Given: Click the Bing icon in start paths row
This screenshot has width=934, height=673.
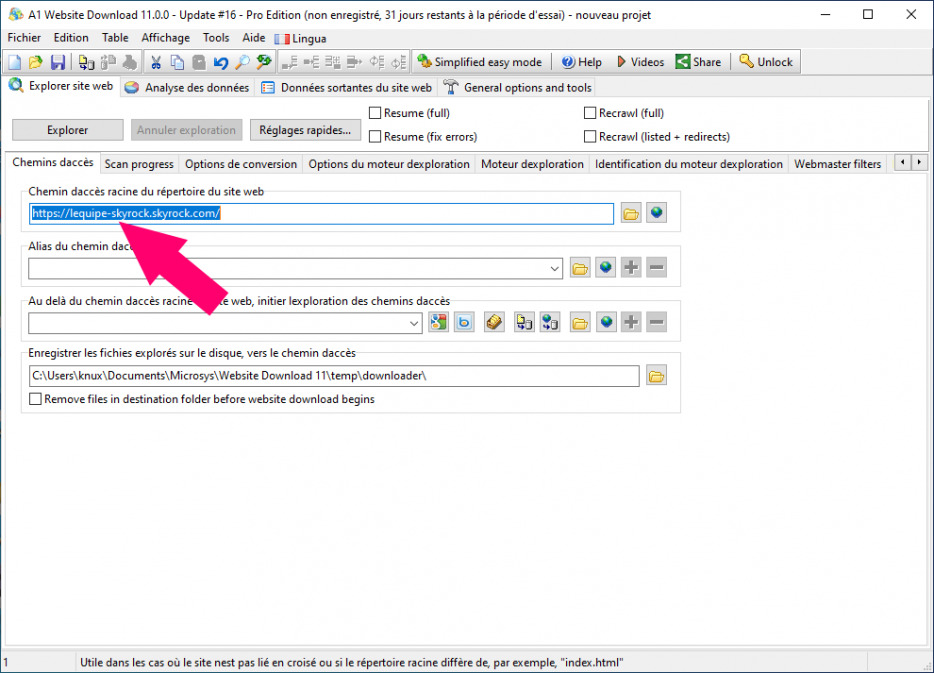Looking at the screenshot, I should (x=464, y=323).
